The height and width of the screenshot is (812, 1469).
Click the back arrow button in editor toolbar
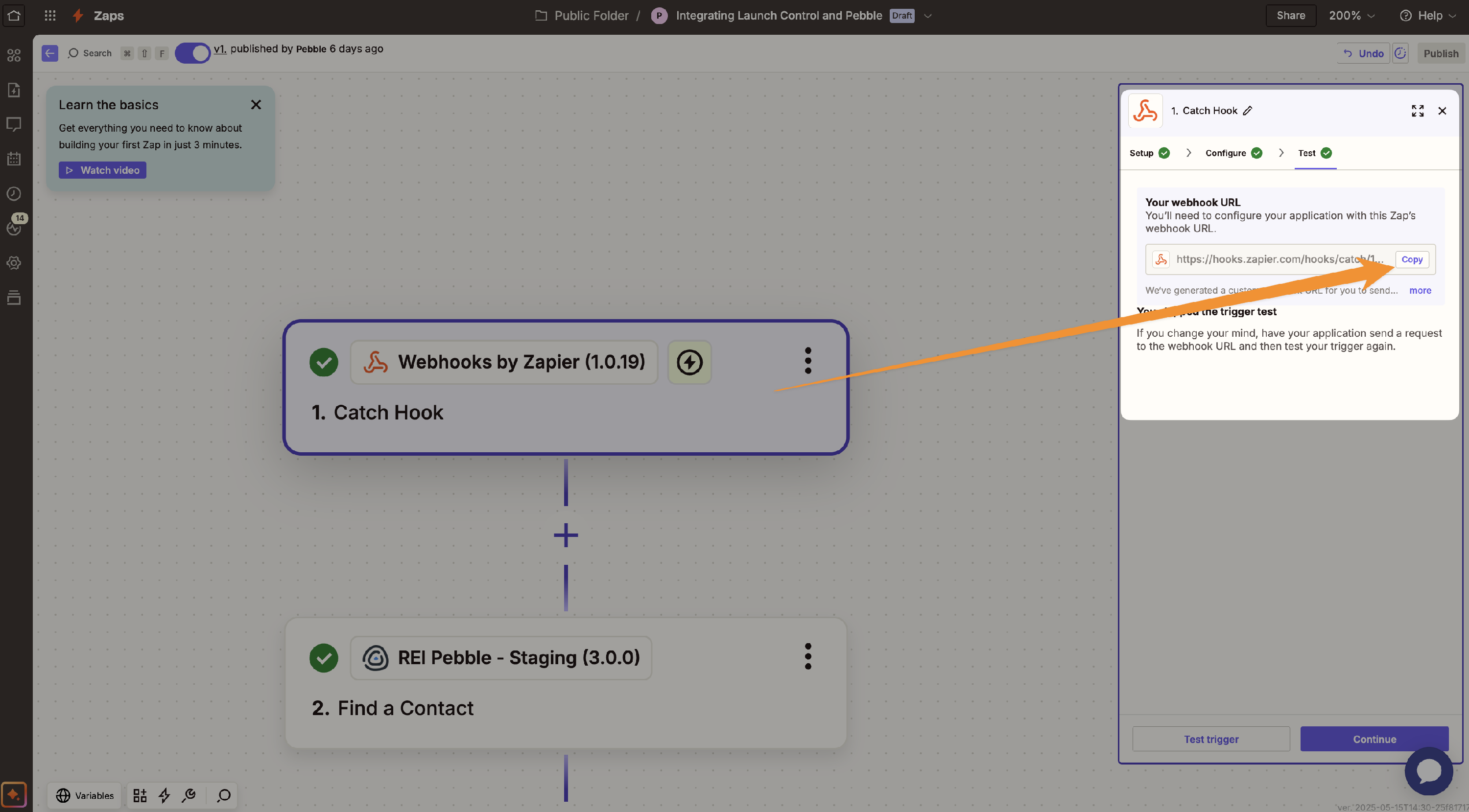(49, 53)
